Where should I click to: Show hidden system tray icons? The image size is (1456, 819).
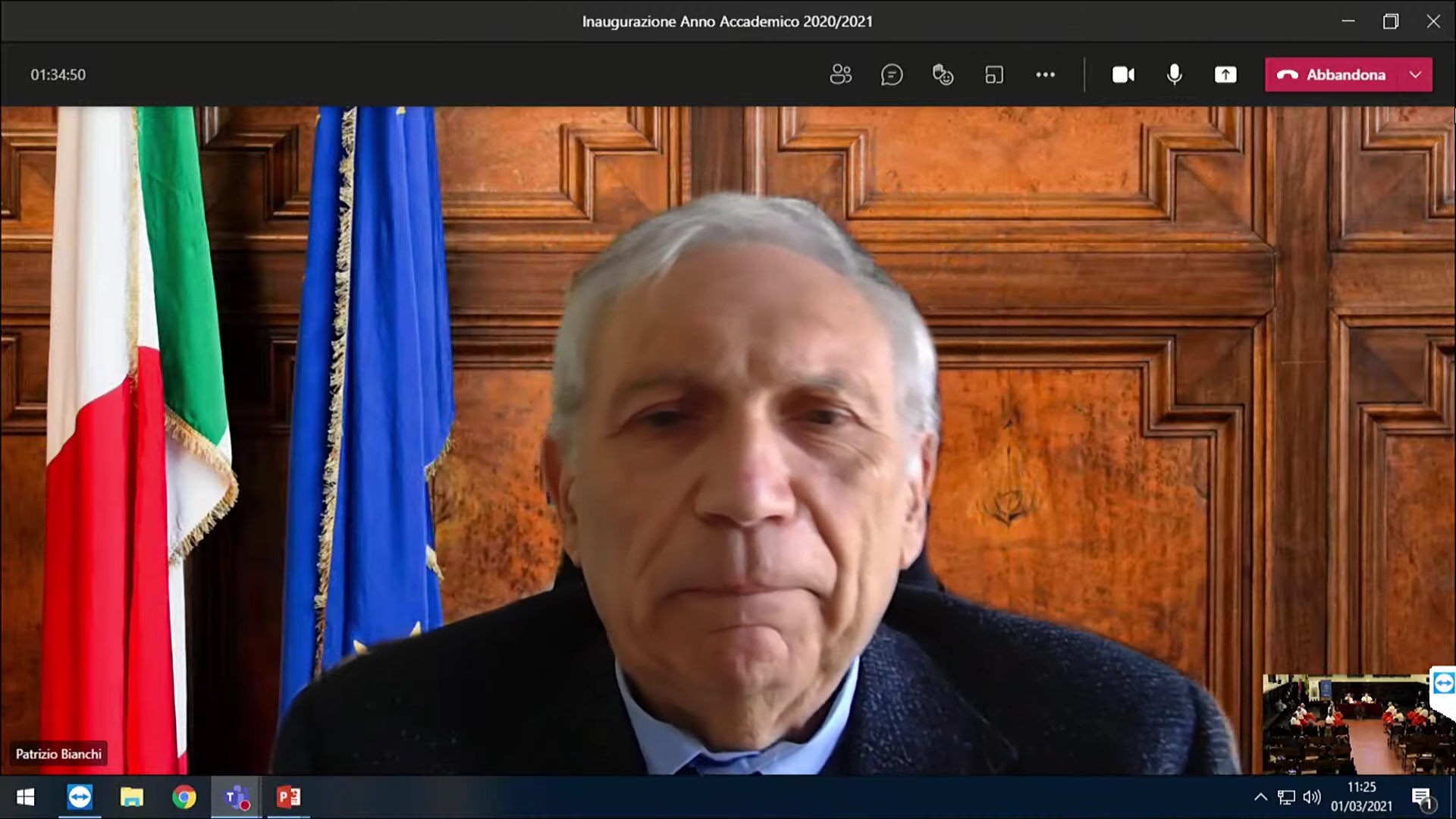point(1260,797)
